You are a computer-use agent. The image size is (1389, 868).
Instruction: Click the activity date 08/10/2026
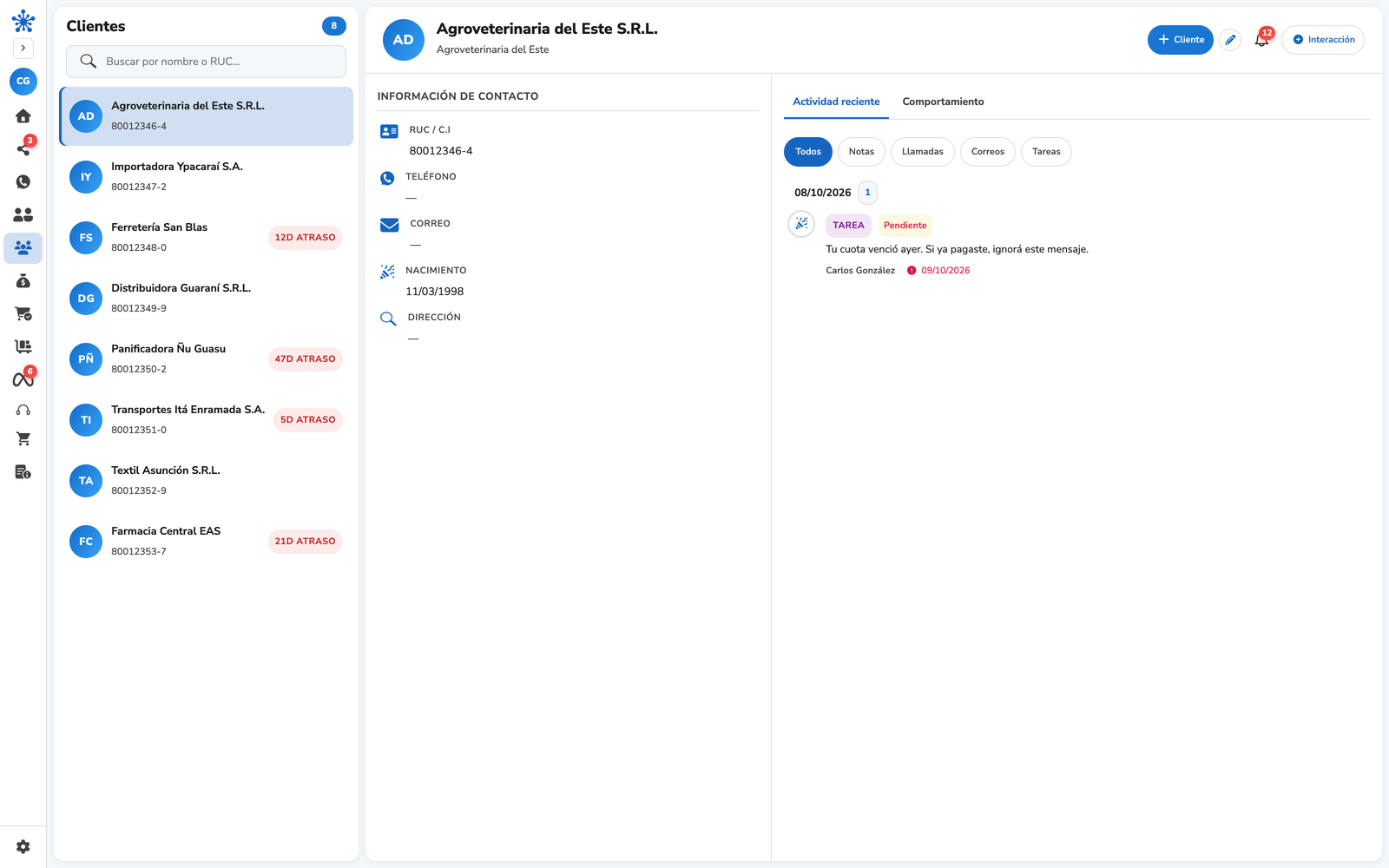(x=823, y=193)
